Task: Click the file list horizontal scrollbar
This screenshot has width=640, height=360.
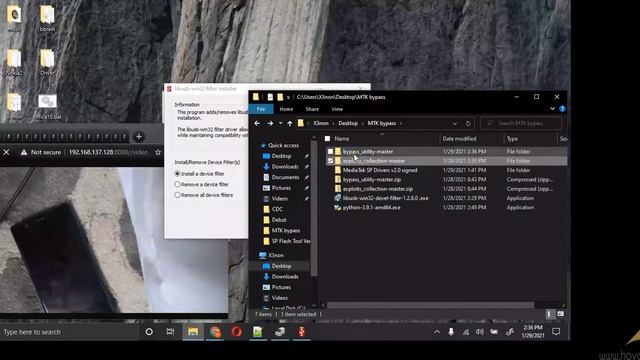Action: (431, 305)
